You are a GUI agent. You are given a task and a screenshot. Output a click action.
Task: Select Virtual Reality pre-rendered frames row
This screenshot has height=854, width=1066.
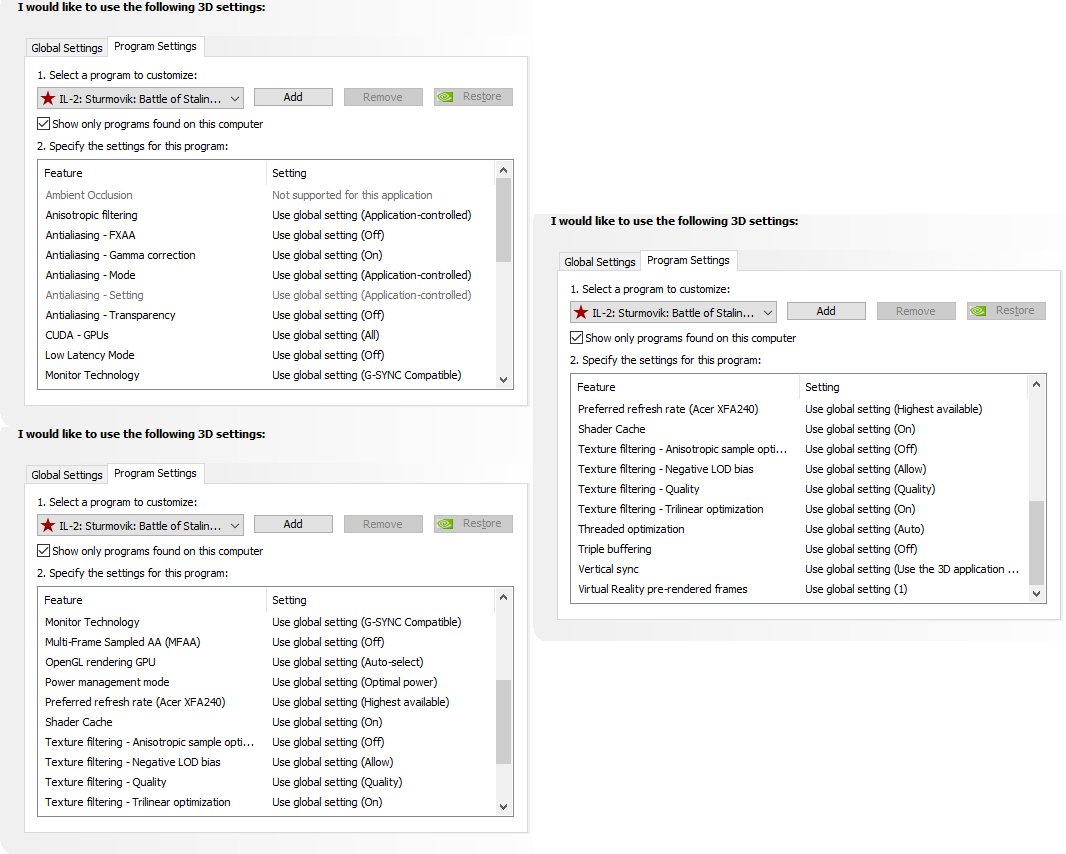pyautogui.click(x=800, y=590)
